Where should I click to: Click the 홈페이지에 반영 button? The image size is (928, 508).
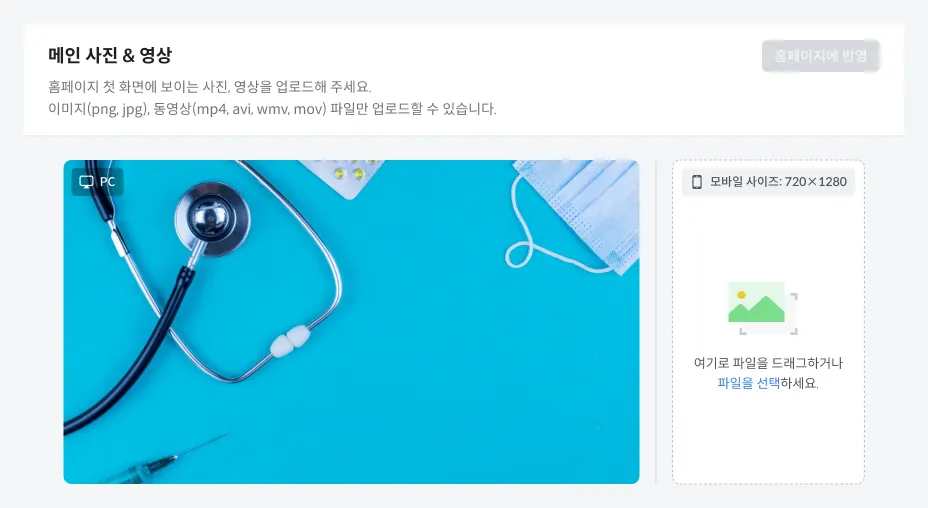821,56
